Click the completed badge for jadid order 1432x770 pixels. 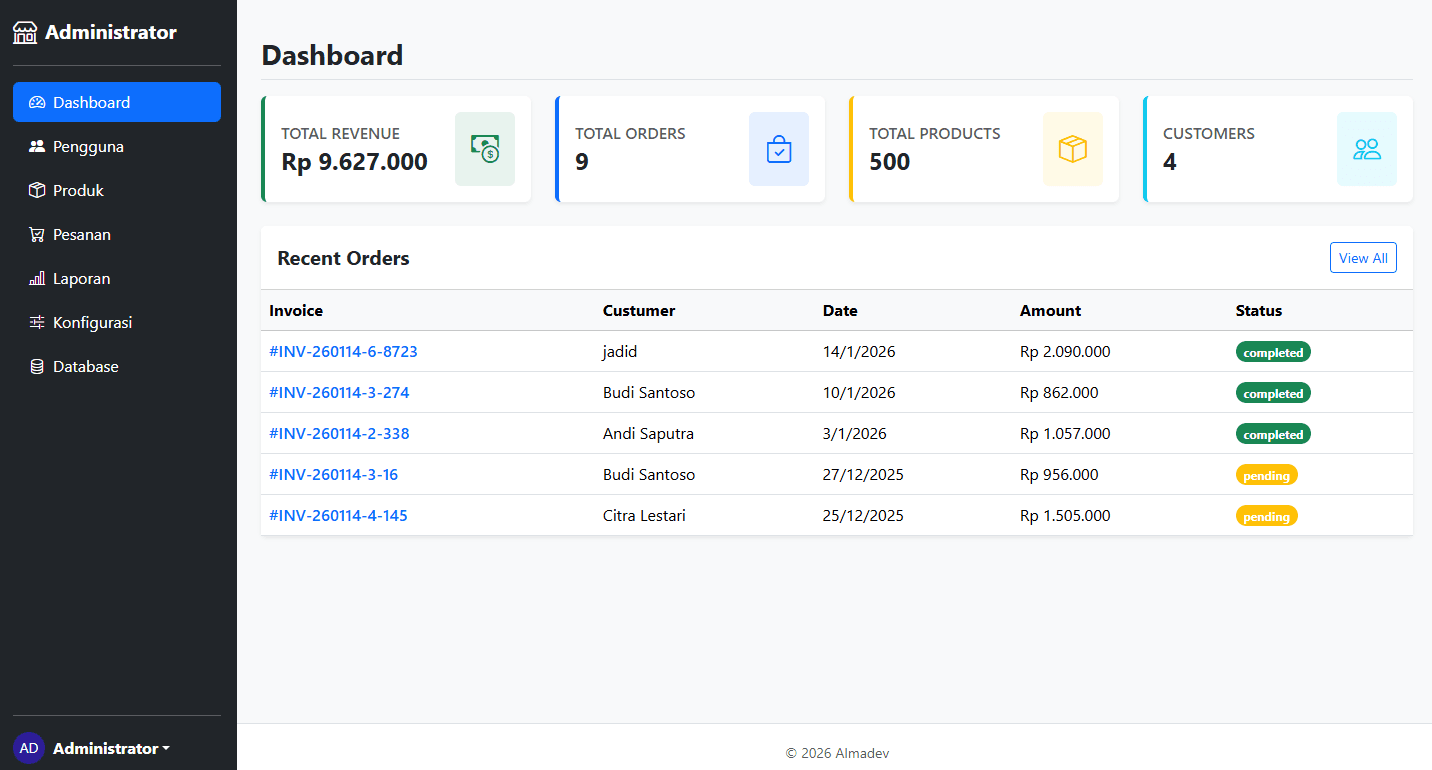1273,352
